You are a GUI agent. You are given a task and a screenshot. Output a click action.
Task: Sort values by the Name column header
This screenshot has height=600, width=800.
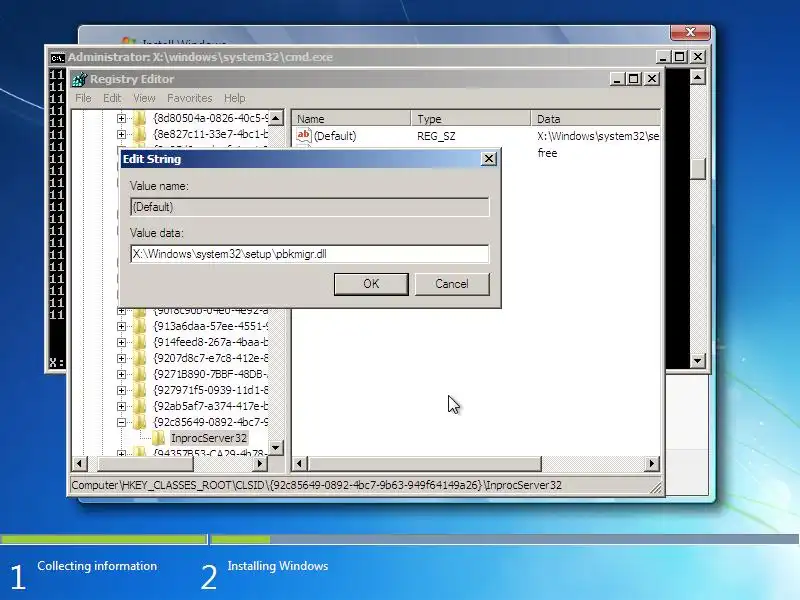point(351,118)
